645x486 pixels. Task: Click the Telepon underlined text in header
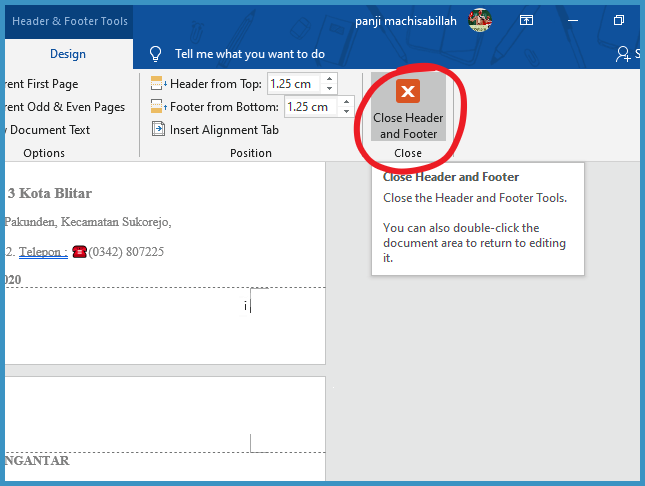(43, 251)
